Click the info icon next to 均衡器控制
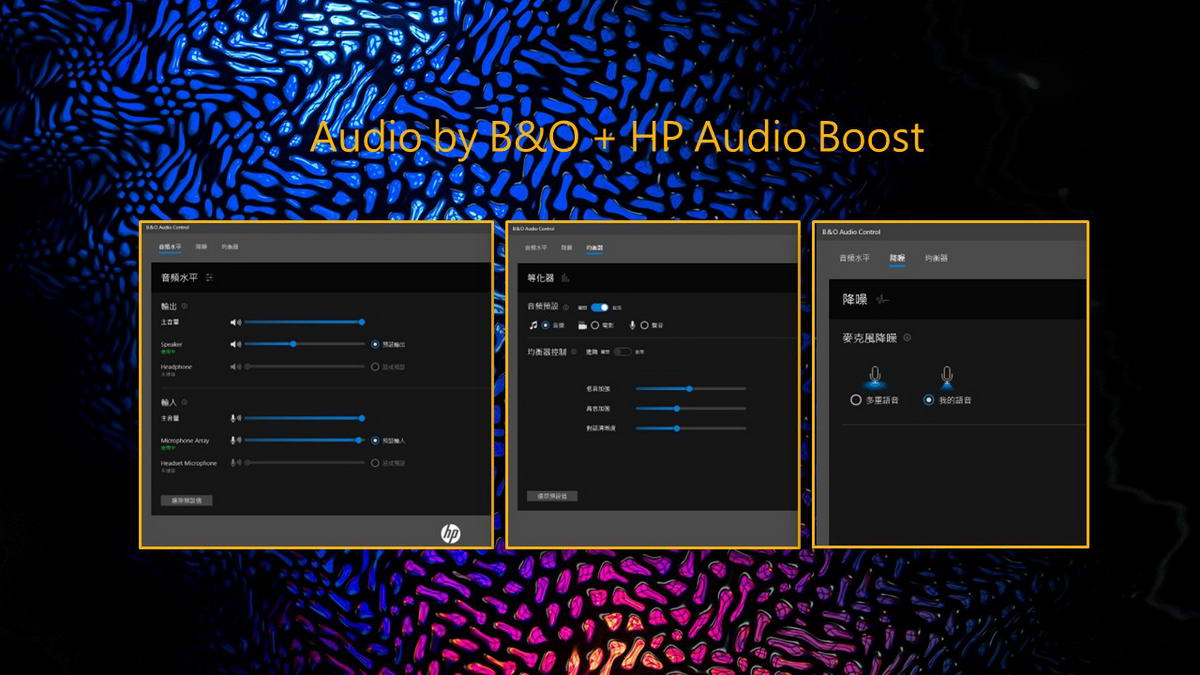Viewport: 1200px width, 675px height. tap(574, 352)
